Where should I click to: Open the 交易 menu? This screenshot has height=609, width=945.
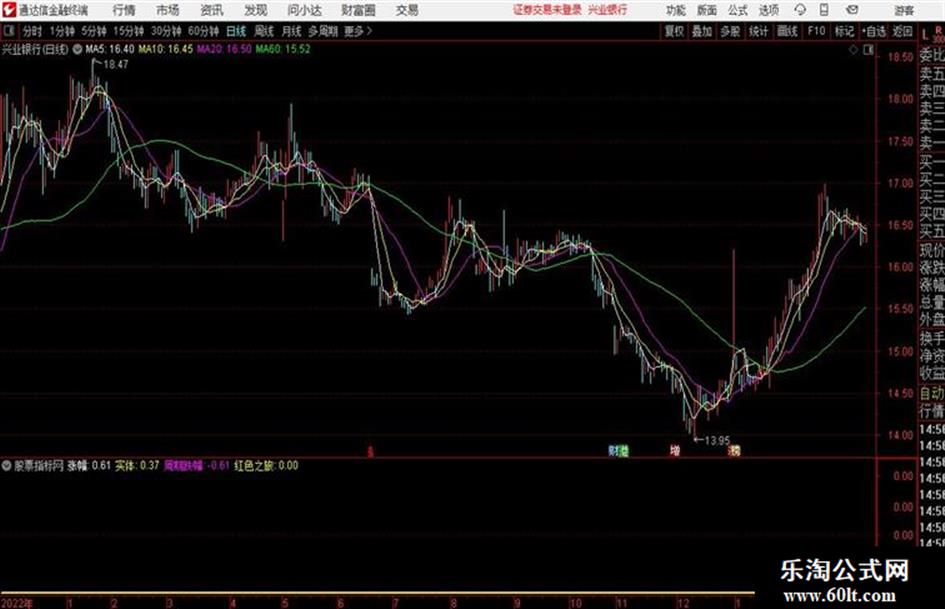[x=407, y=10]
